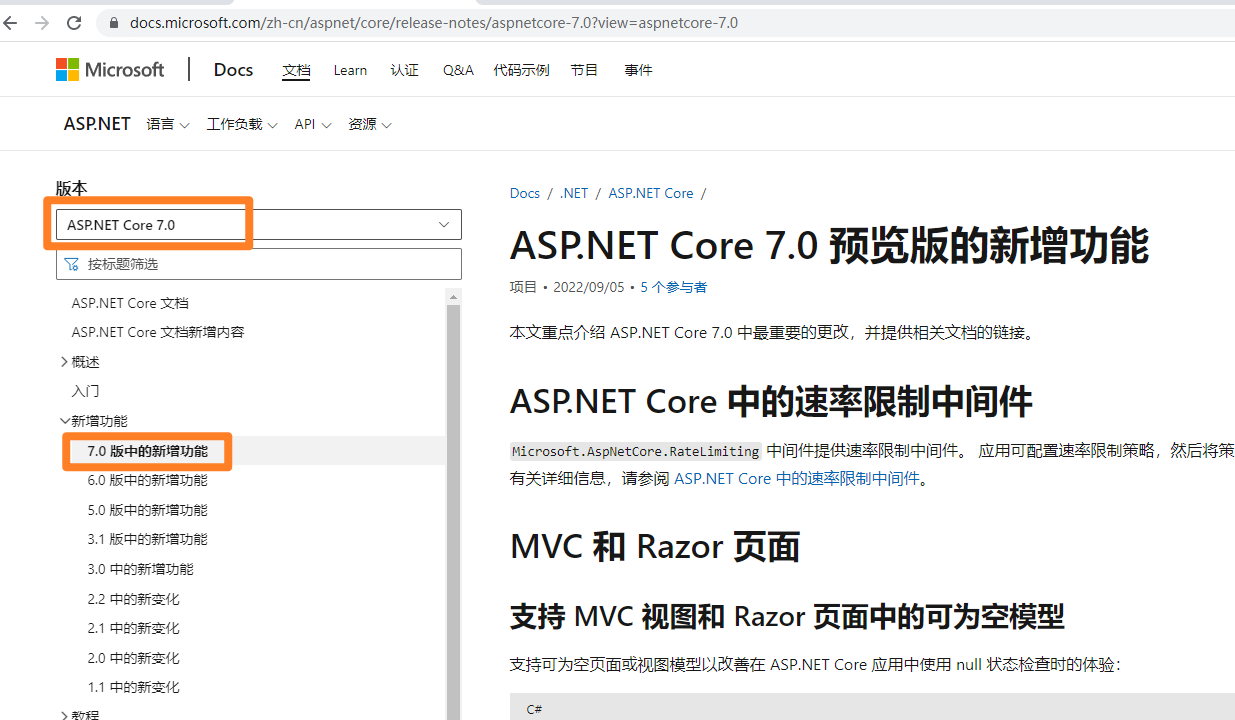Open the 代码示例 navigation item

tap(521, 70)
